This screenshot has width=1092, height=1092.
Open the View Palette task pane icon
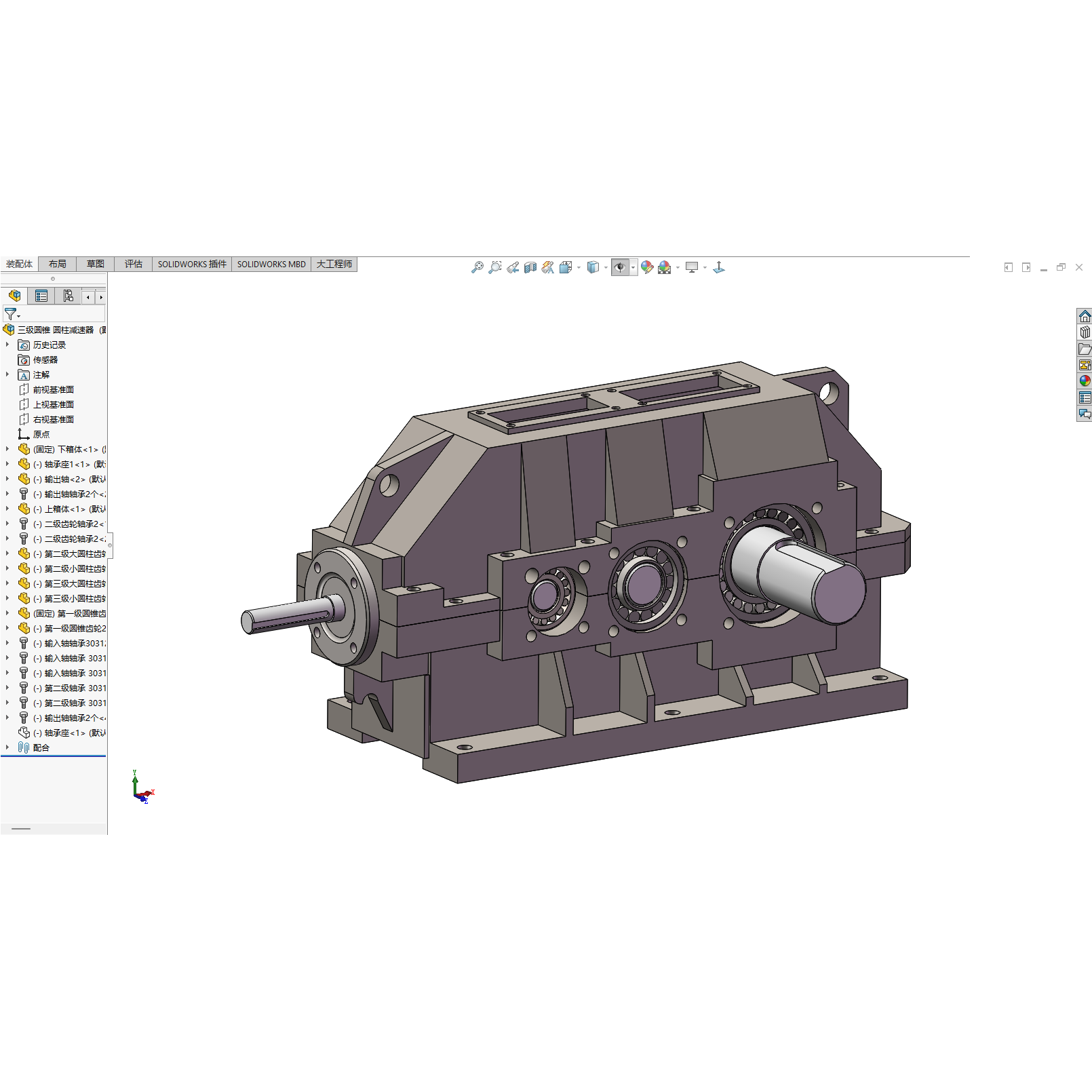point(1085,365)
